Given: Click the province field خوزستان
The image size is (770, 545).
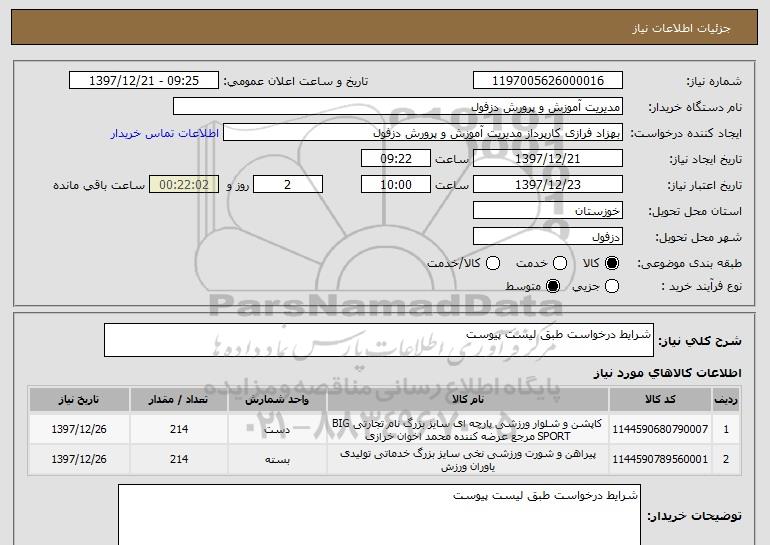Looking at the screenshot, I should 548,211.
